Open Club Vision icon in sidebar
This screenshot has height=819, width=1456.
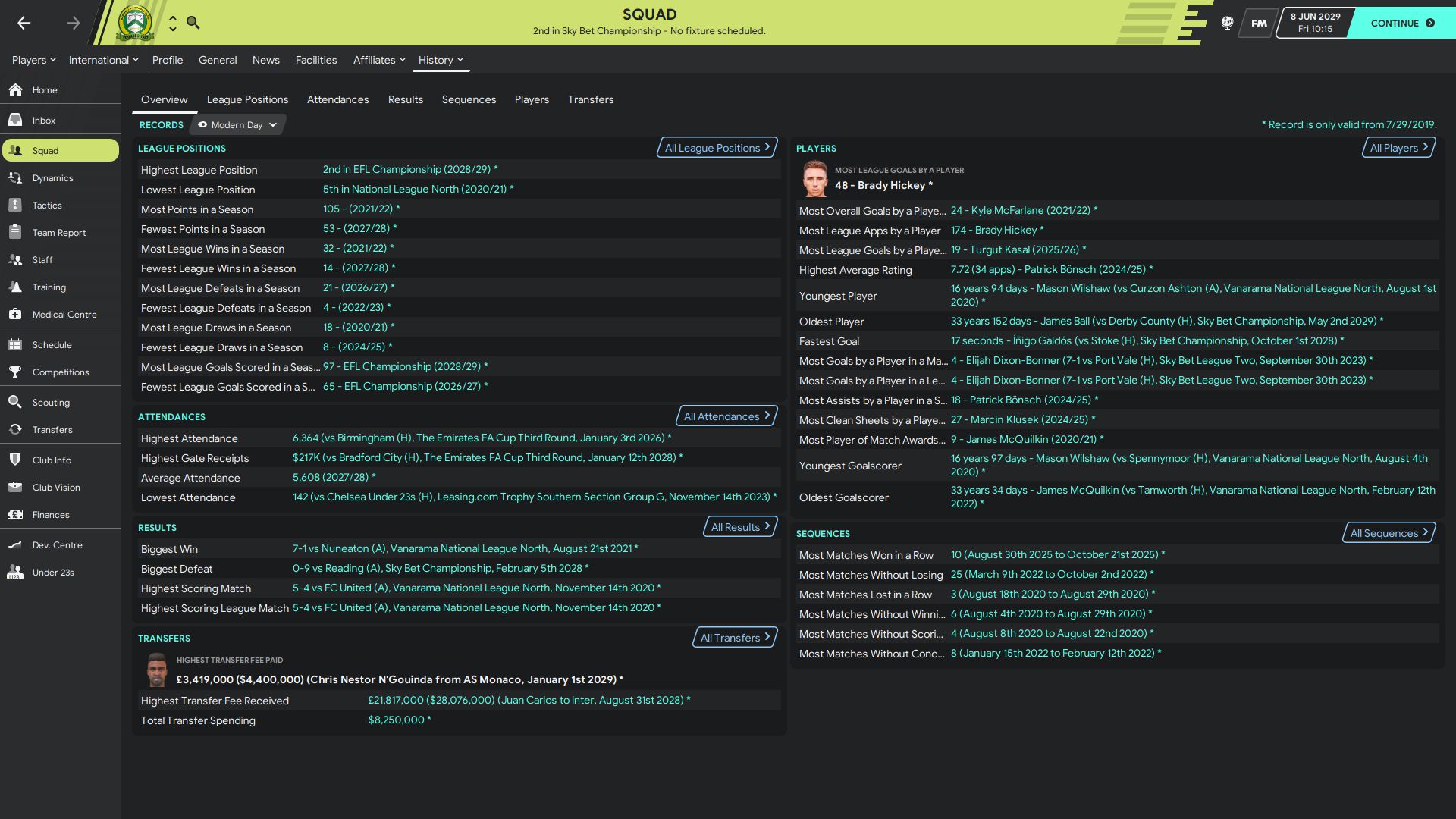pos(15,487)
